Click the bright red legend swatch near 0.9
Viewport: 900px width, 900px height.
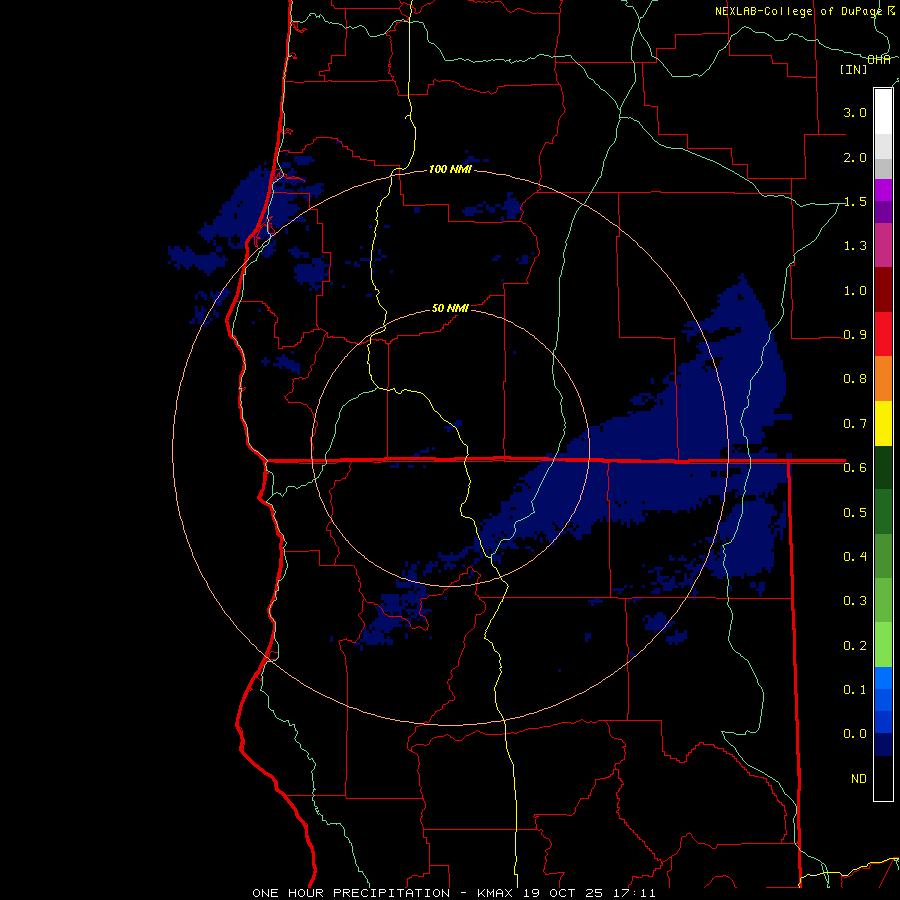[883, 333]
